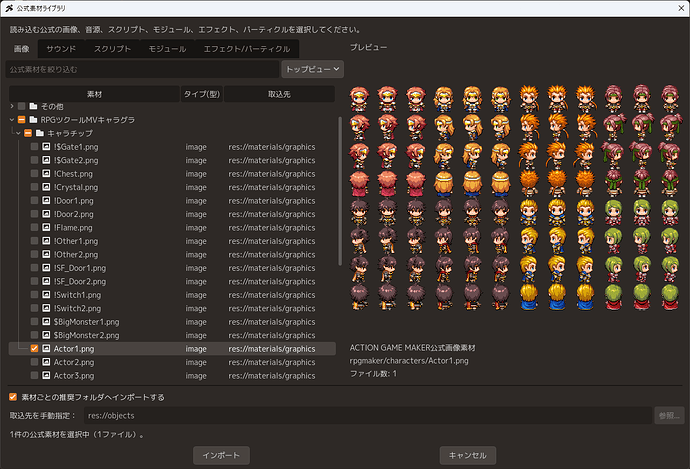Click the image icon beside !$Gate2.png
The height and width of the screenshot is (469, 690).
click(46, 160)
